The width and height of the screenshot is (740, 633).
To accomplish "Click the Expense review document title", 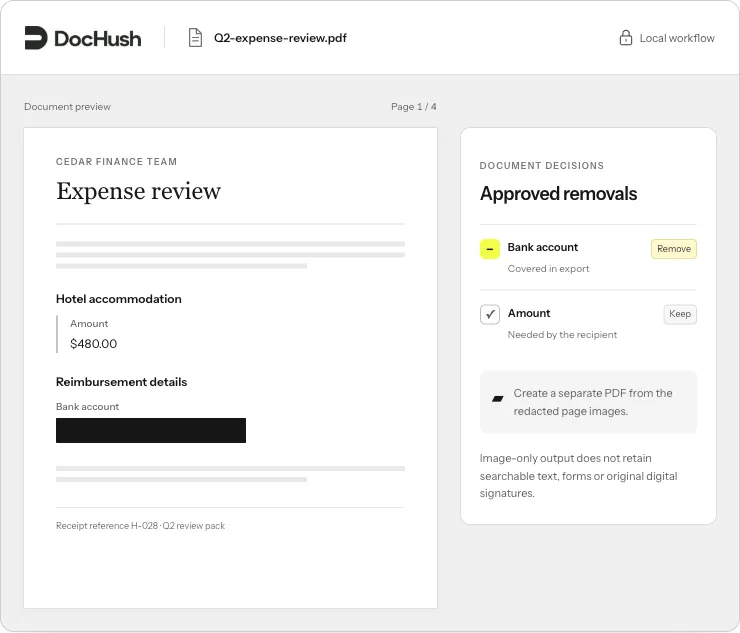I will tap(138, 191).
